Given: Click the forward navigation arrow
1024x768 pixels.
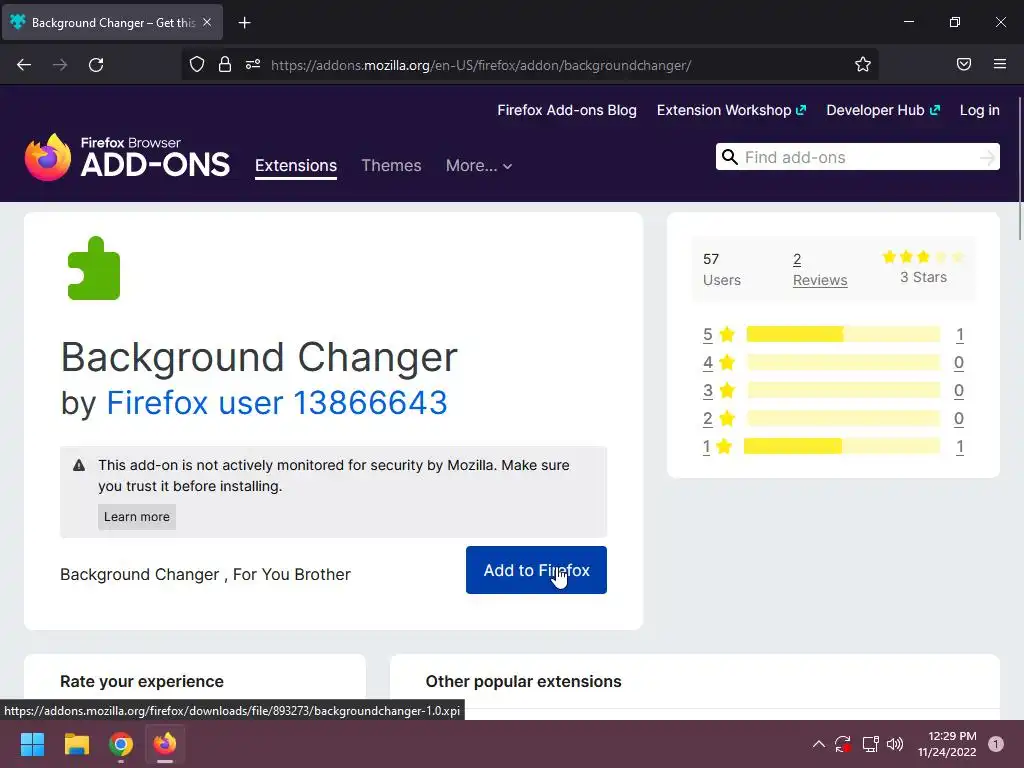Looking at the screenshot, I should click(x=60, y=65).
